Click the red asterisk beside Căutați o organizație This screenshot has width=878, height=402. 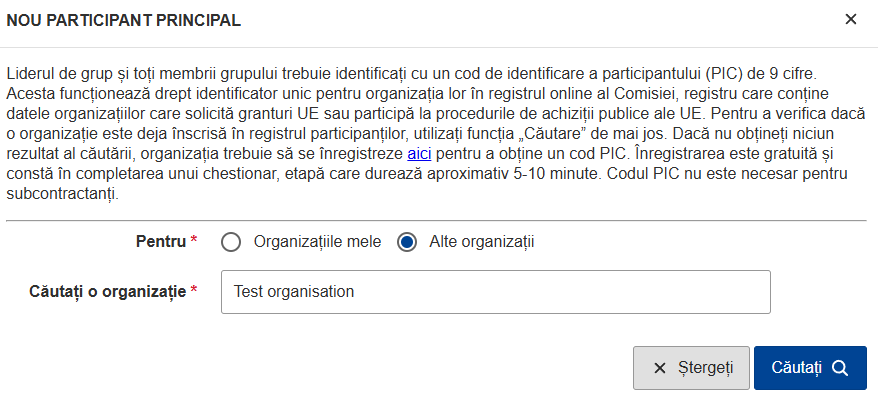(x=194, y=291)
